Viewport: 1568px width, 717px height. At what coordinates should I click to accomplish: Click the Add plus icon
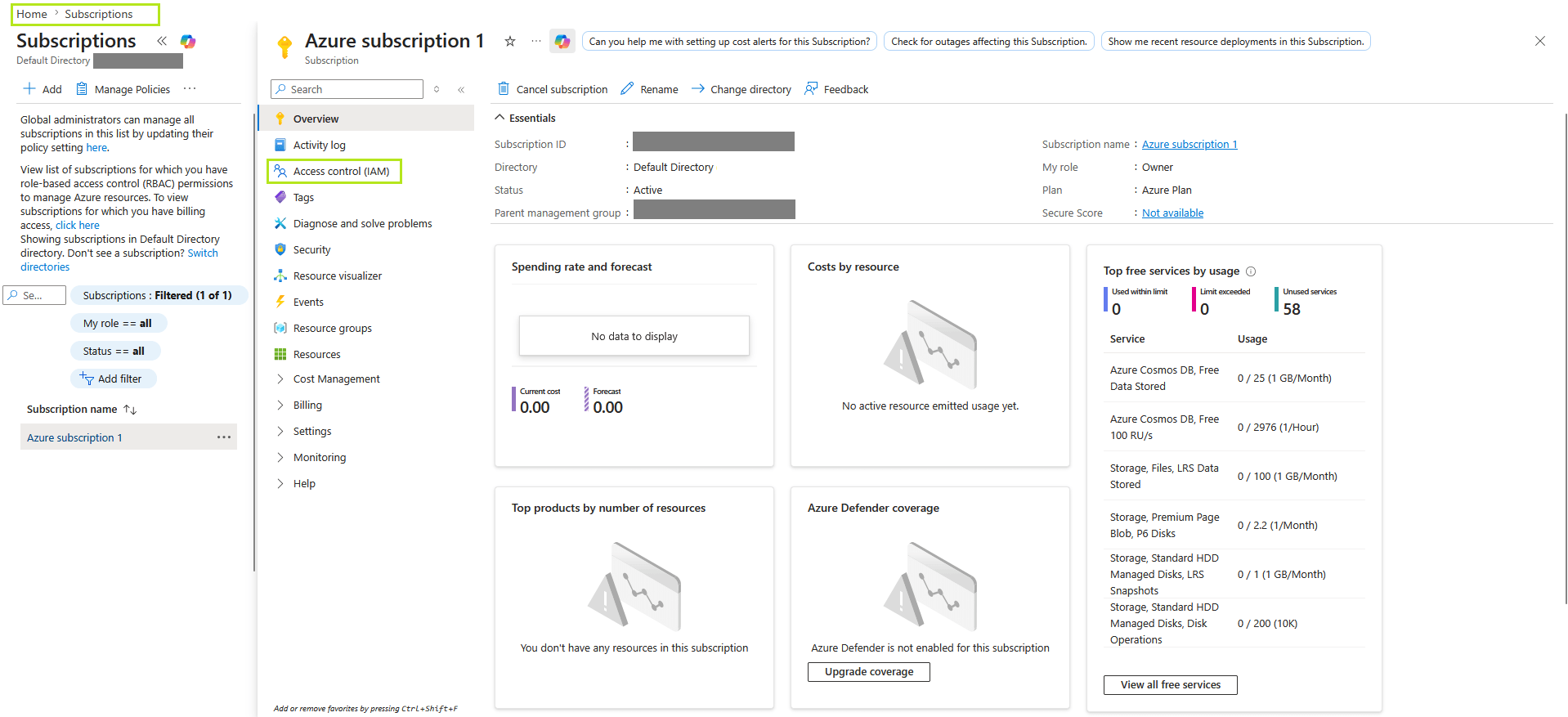[x=29, y=88]
